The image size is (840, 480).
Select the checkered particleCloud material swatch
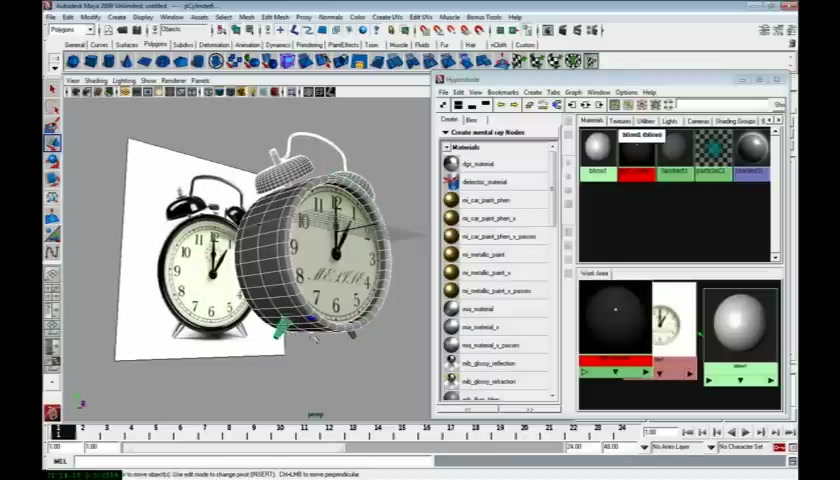coord(713,154)
